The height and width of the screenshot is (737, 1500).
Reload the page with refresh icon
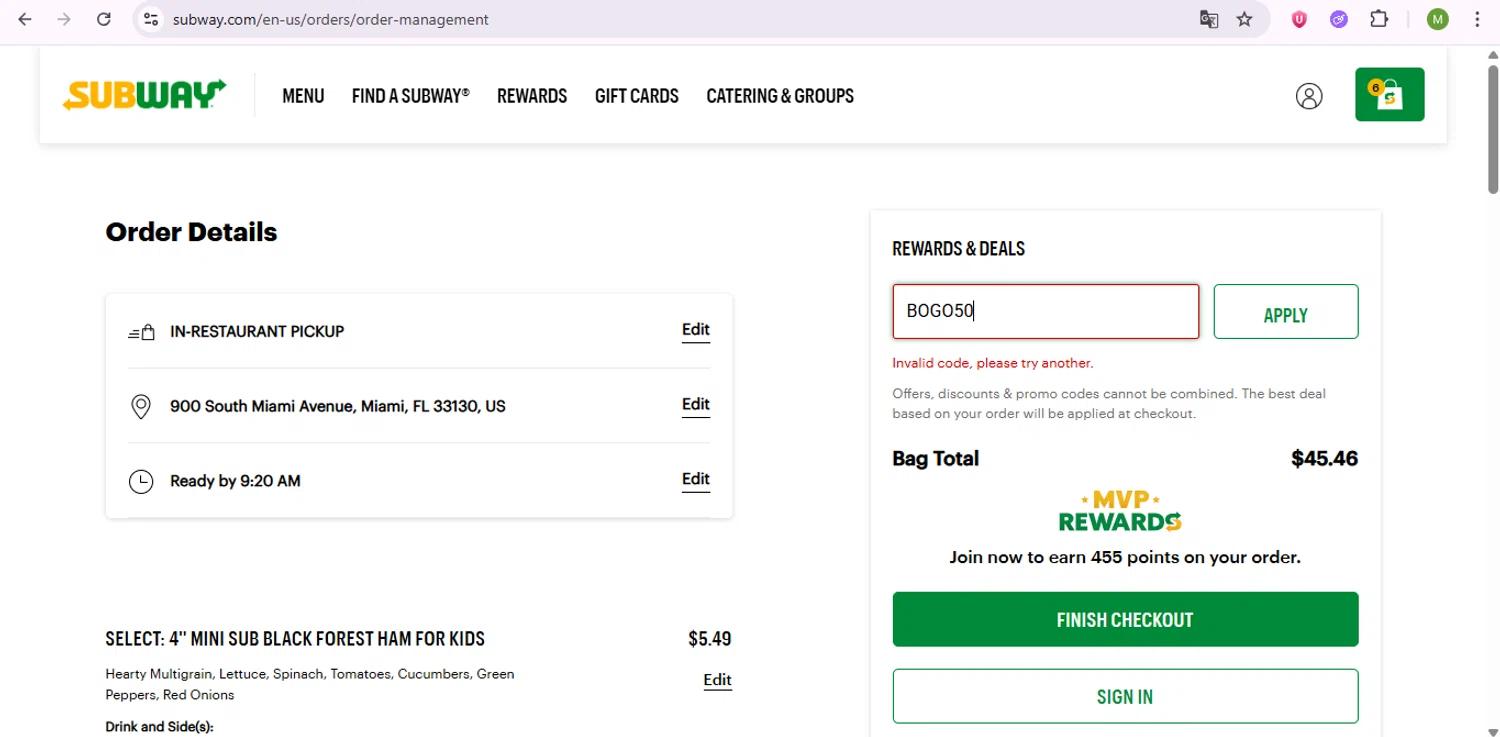pos(103,19)
